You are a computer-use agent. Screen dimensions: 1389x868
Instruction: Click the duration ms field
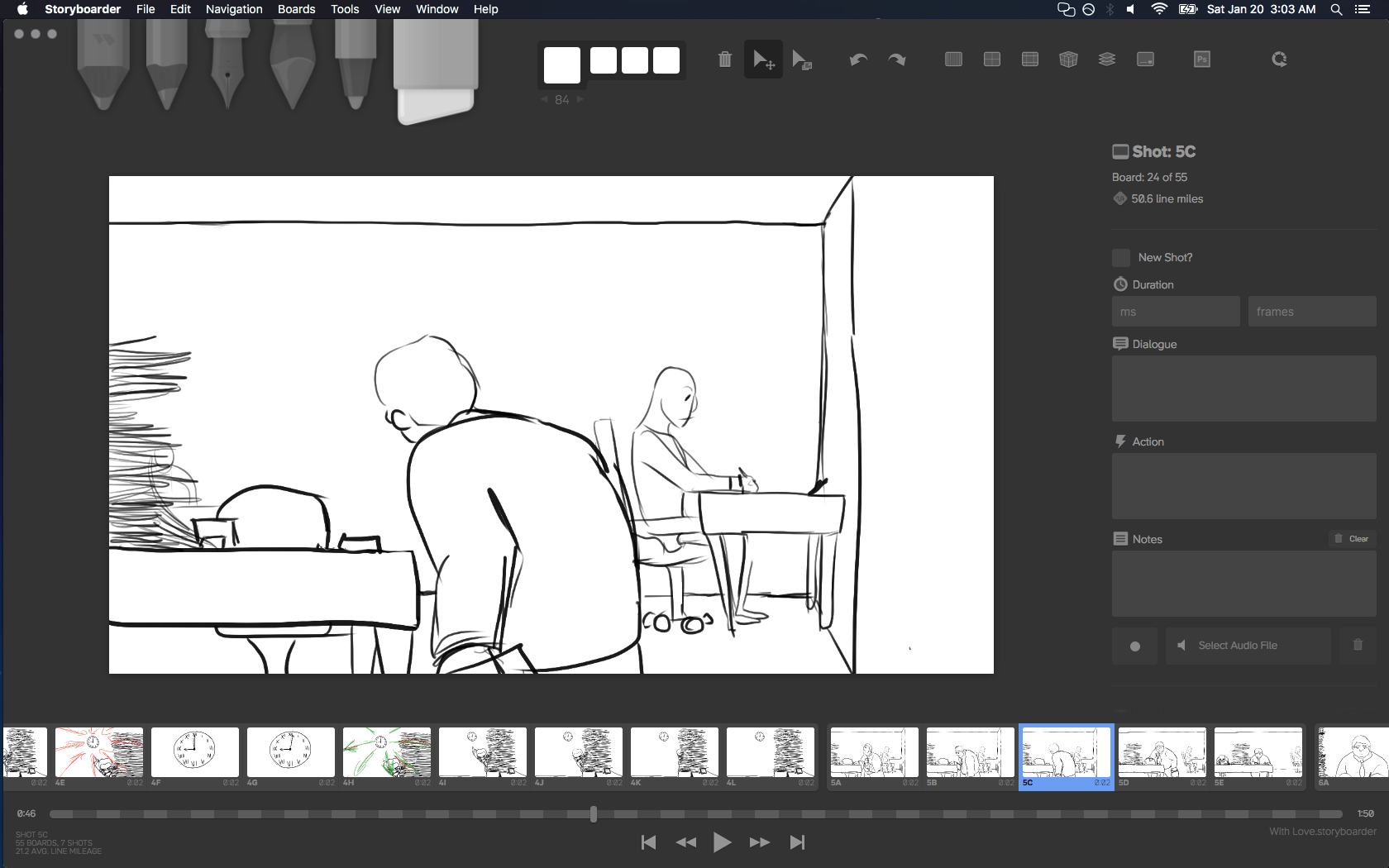tap(1176, 312)
